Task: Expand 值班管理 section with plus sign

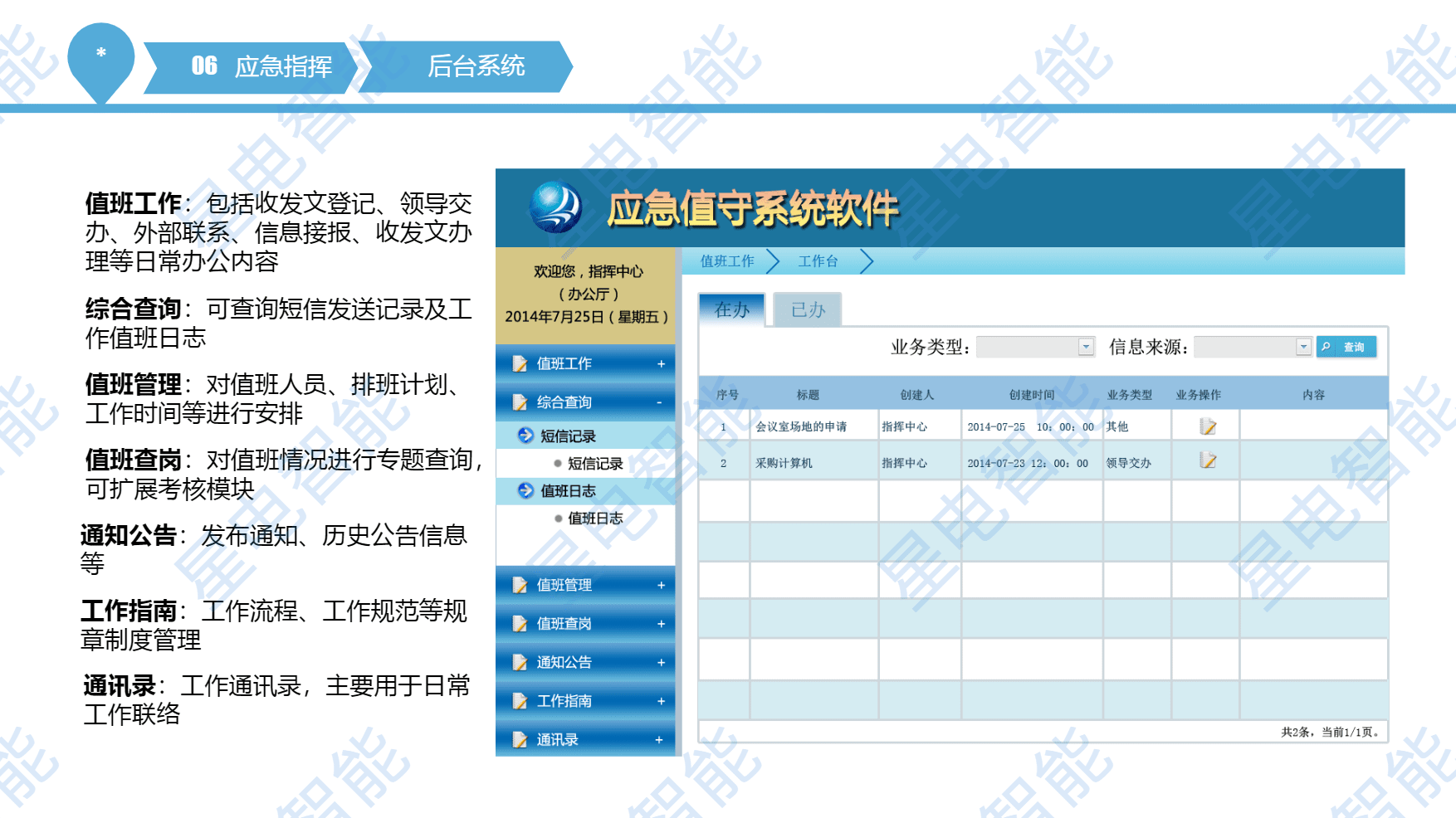Action: (661, 585)
